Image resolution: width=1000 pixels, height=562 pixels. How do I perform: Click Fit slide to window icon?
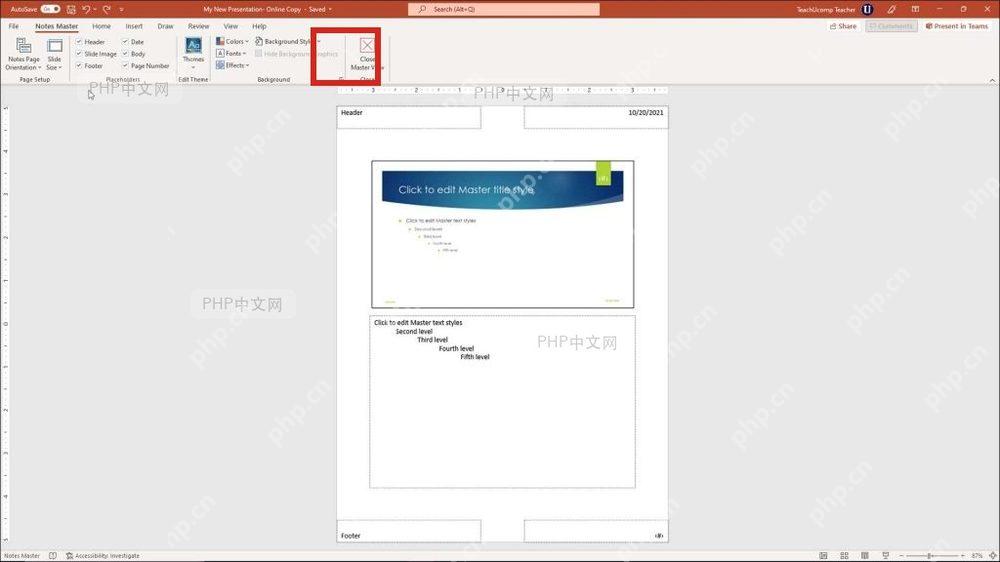992,556
